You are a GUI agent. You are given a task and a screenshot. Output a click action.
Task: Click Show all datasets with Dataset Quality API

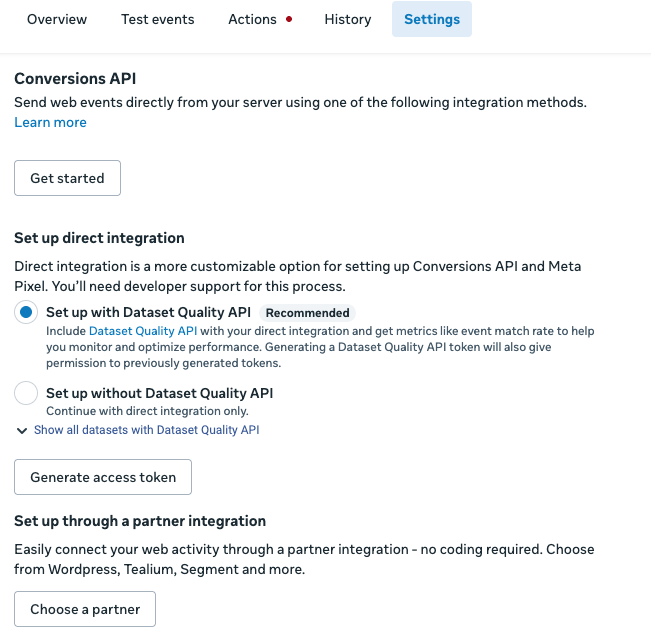point(147,430)
